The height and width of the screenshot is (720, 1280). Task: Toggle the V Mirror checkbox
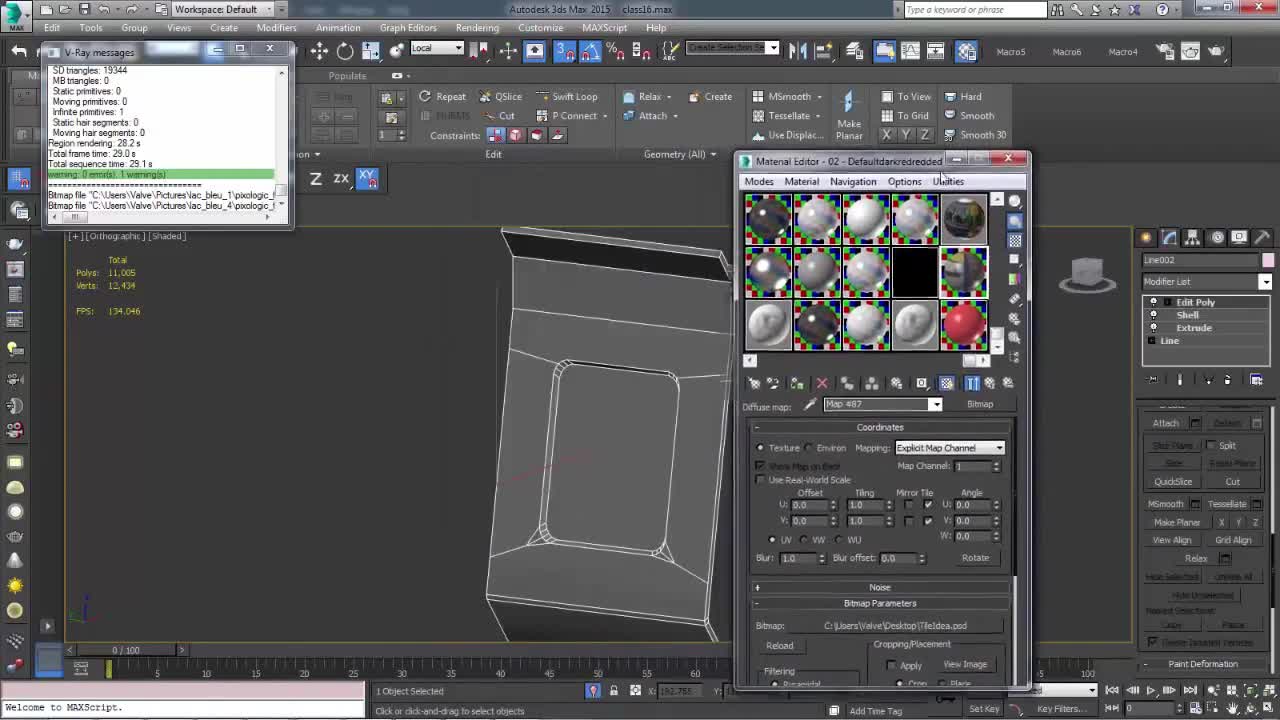click(908, 521)
